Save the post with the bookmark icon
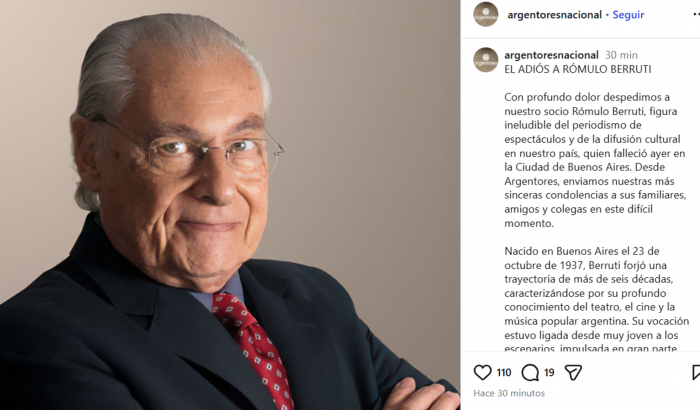This screenshot has height=410, width=700. click(x=696, y=372)
